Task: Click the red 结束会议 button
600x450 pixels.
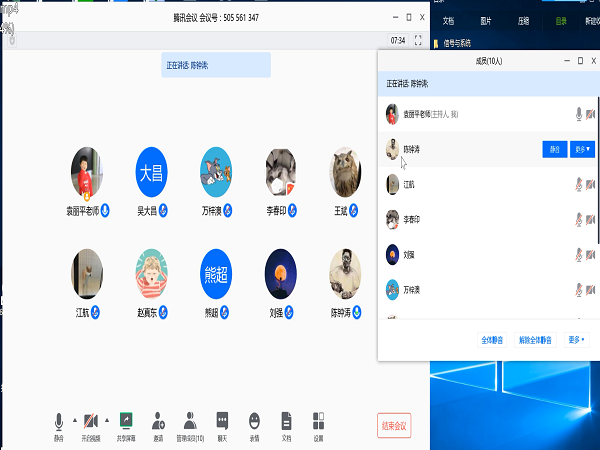Action: click(394, 426)
